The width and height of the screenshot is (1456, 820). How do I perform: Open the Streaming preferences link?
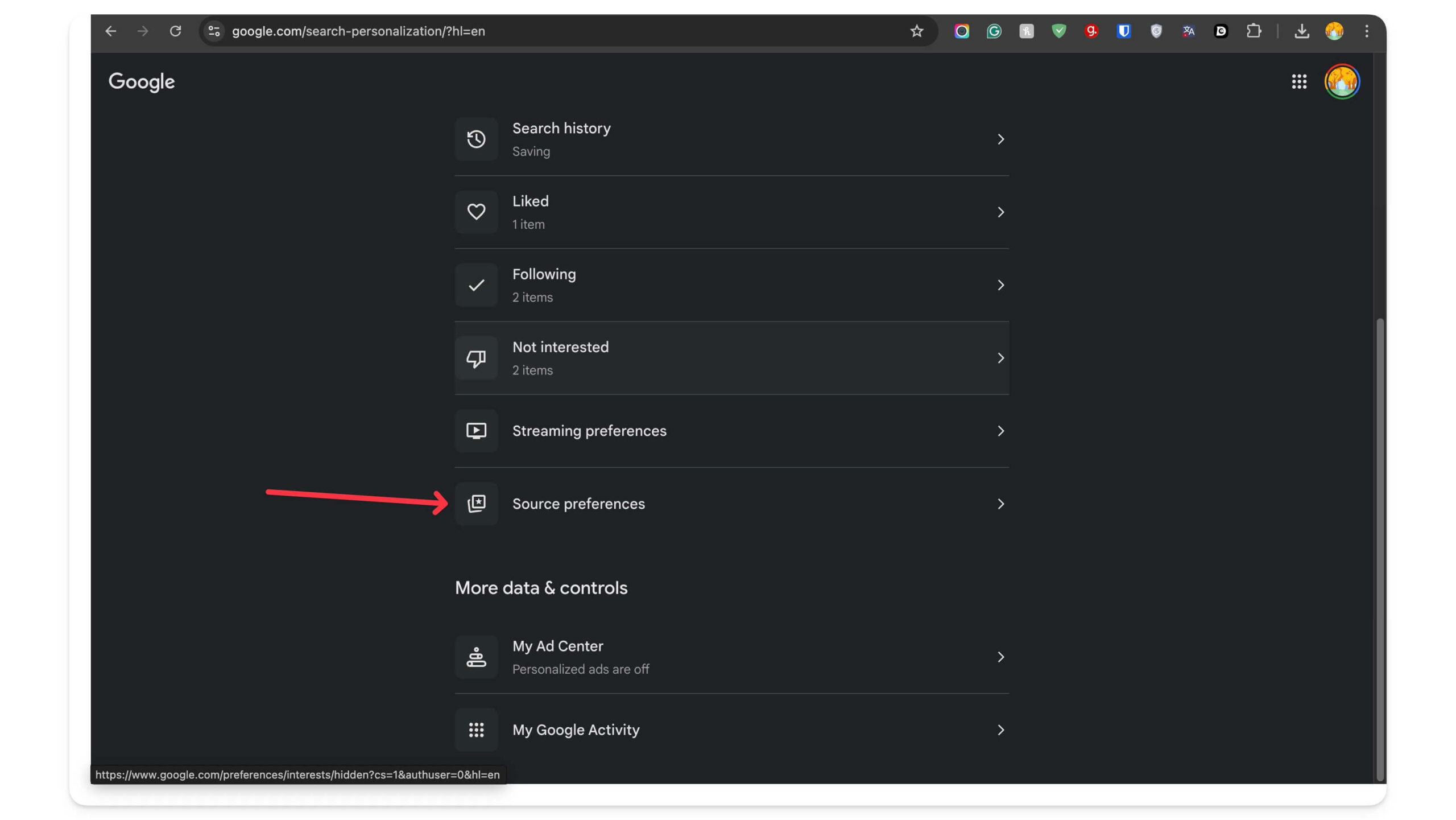tap(589, 431)
